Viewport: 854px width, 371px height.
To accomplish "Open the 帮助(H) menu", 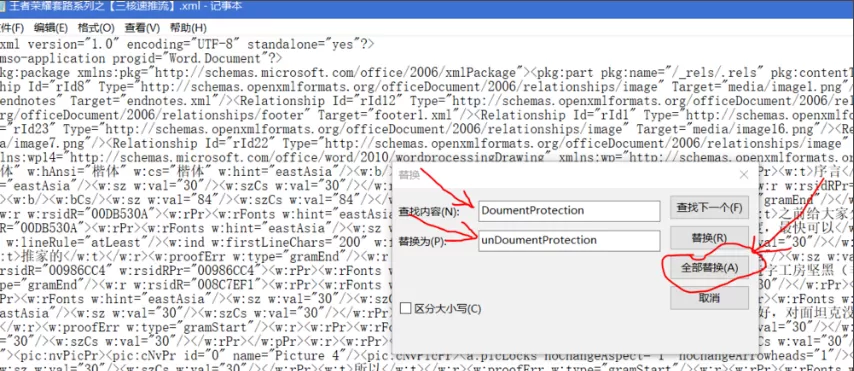I will click(188, 28).
